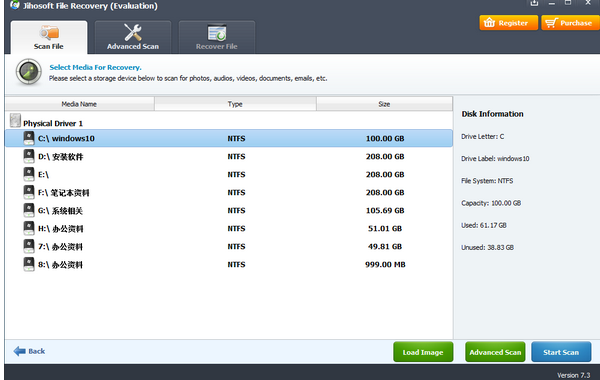Click the drive icon for C:\ windows10
Image resolution: width=600 pixels, height=380 pixels.
(x=29, y=138)
